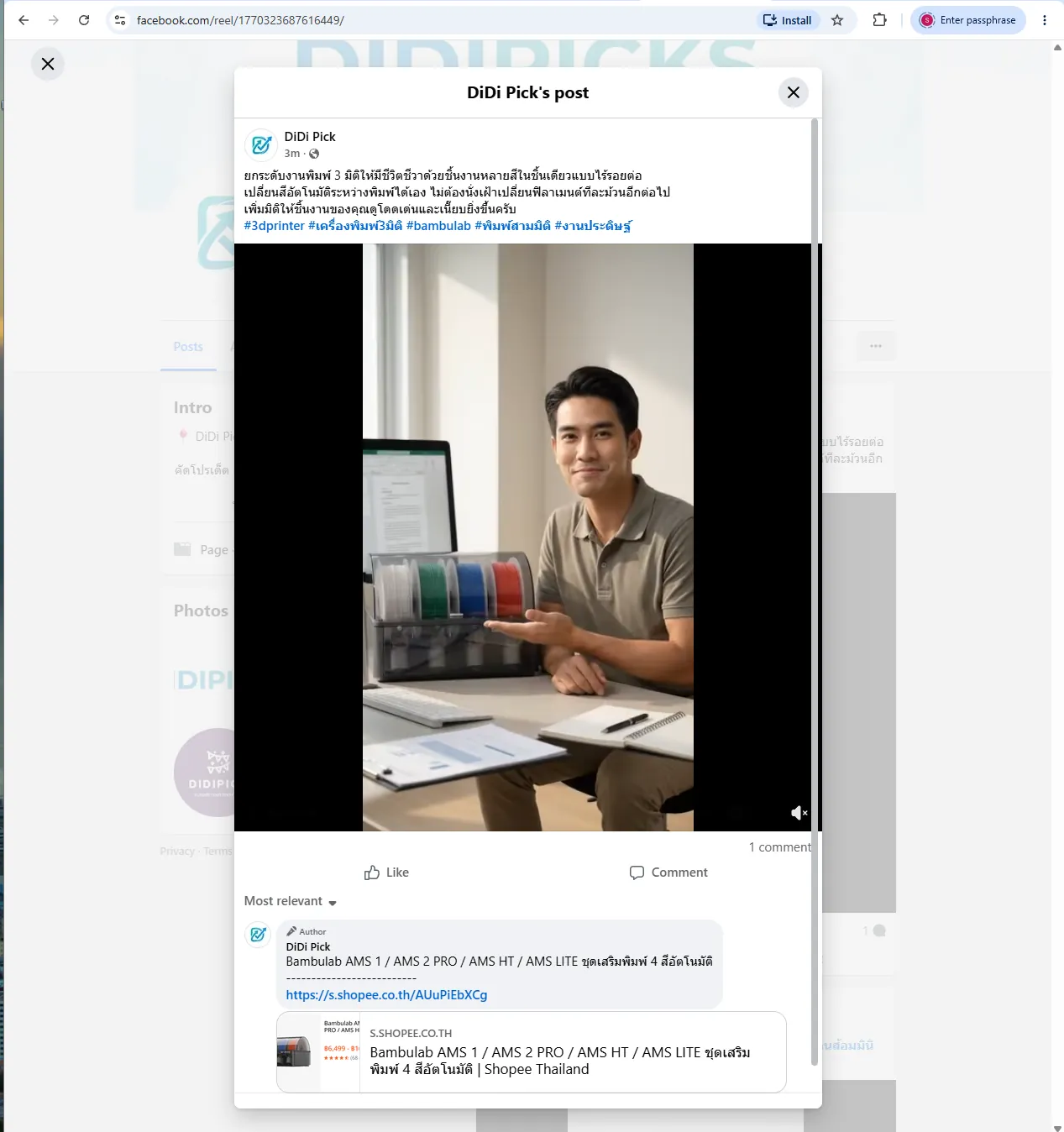Open the s.shopee.co.th link in the comment

tap(386, 995)
